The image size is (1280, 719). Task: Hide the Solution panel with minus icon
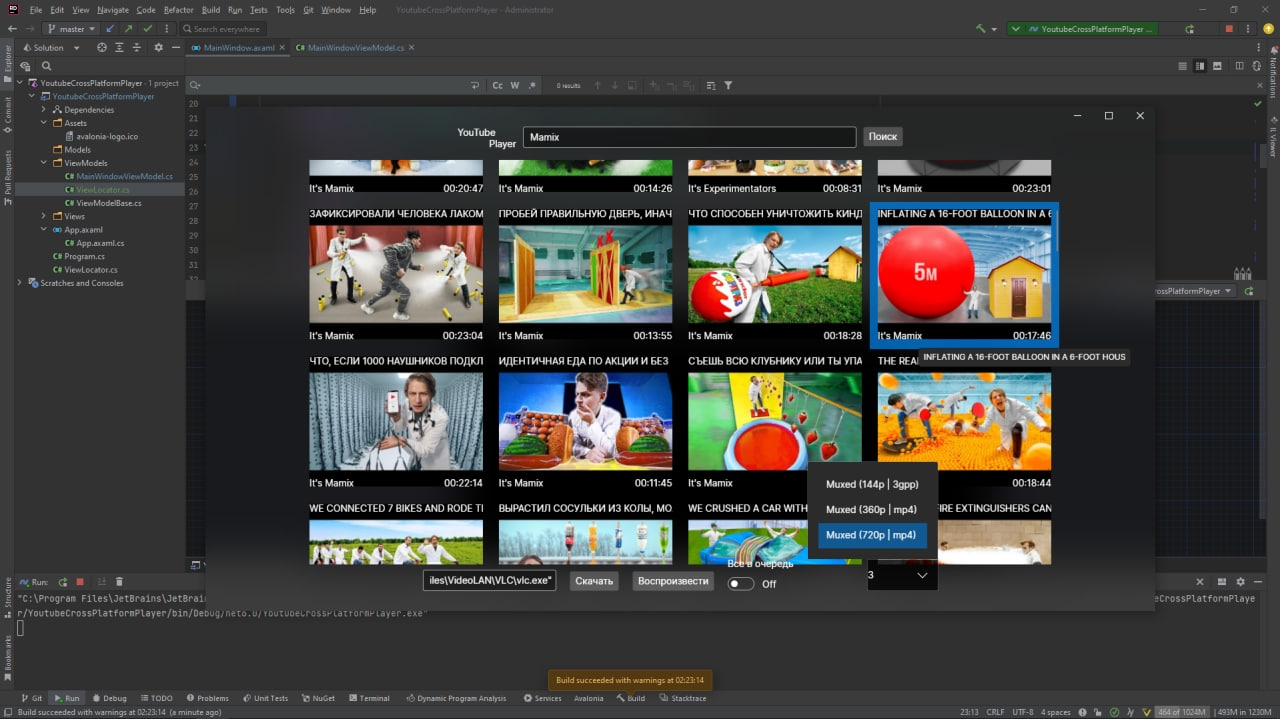tap(176, 47)
